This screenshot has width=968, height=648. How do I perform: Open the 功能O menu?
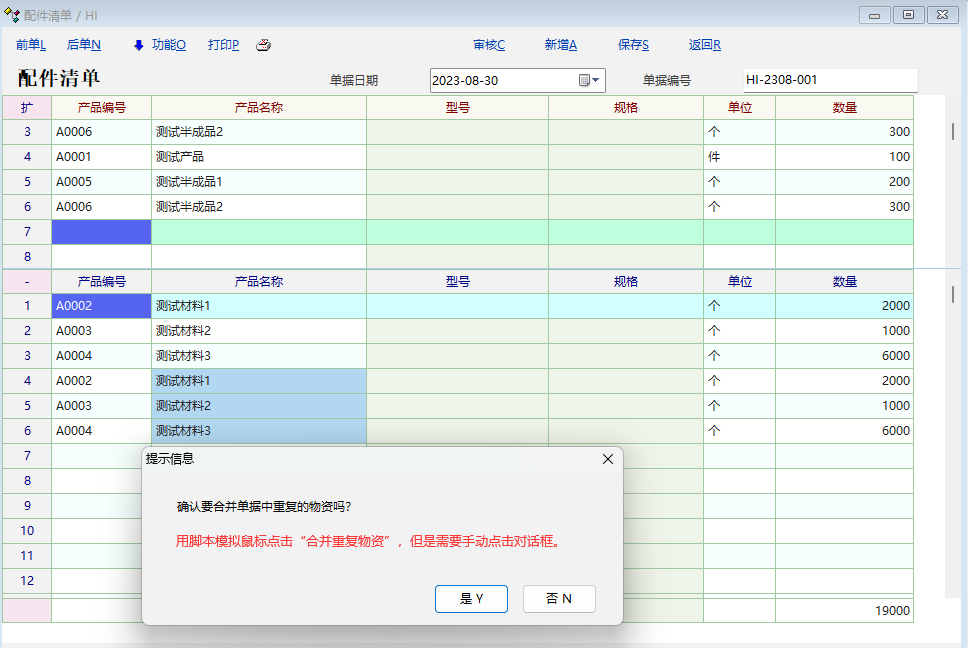click(x=168, y=45)
